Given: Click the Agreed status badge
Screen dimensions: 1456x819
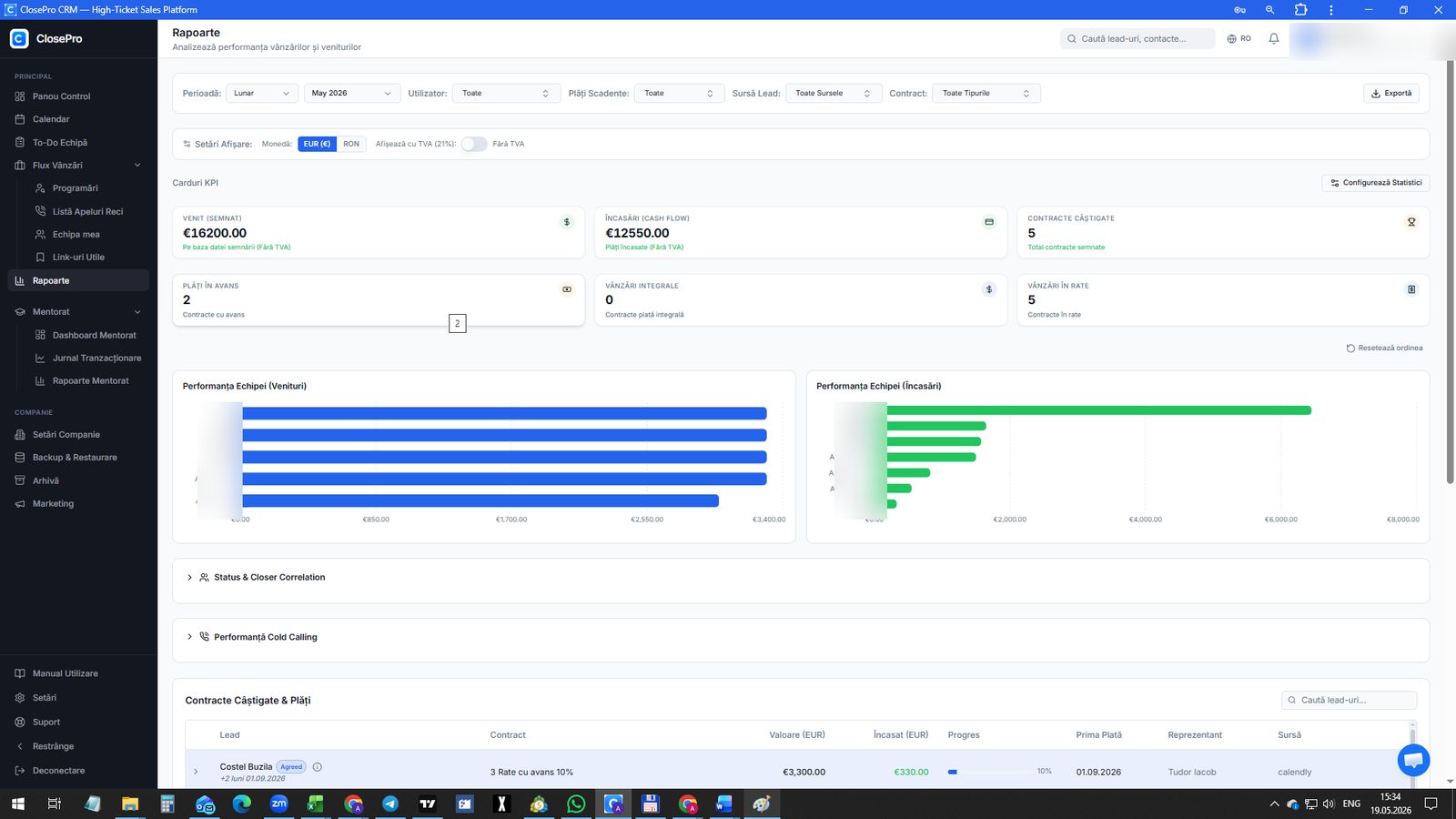Looking at the screenshot, I should click(x=291, y=767).
